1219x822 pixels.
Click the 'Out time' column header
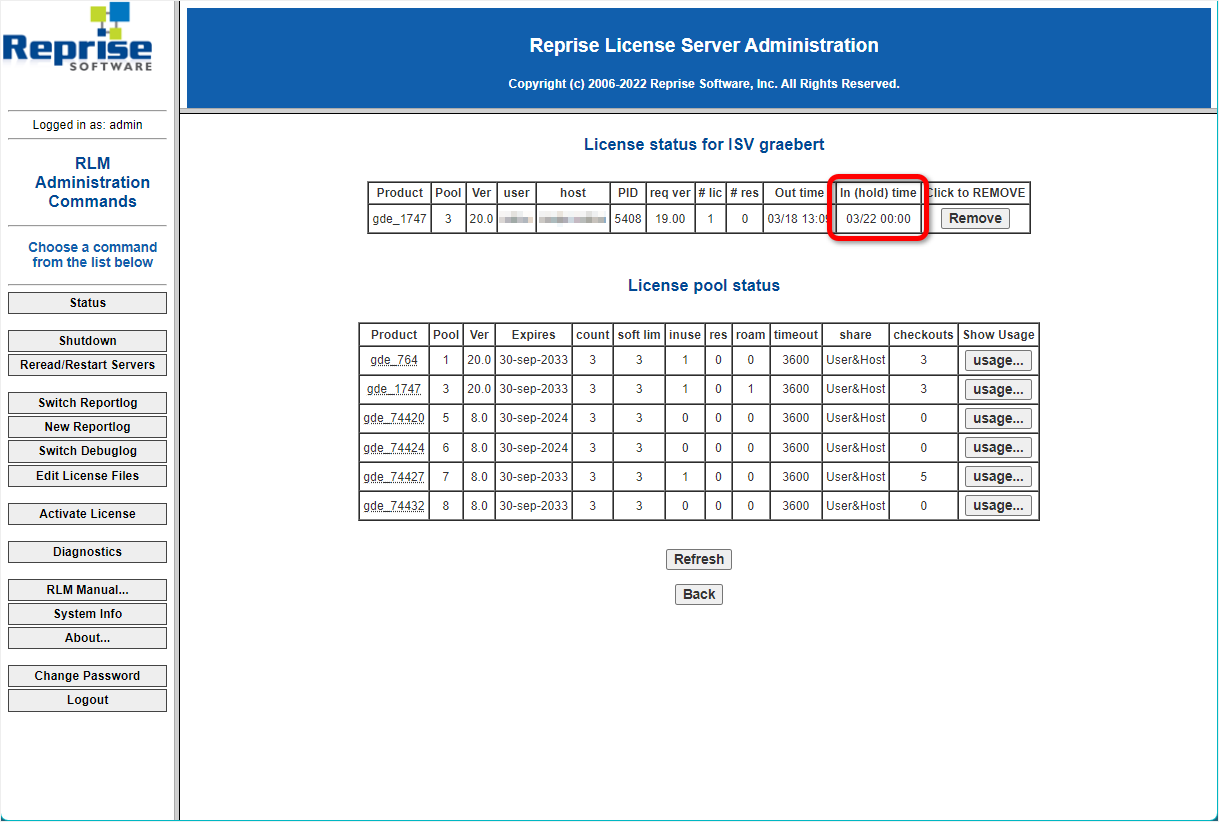tap(799, 193)
